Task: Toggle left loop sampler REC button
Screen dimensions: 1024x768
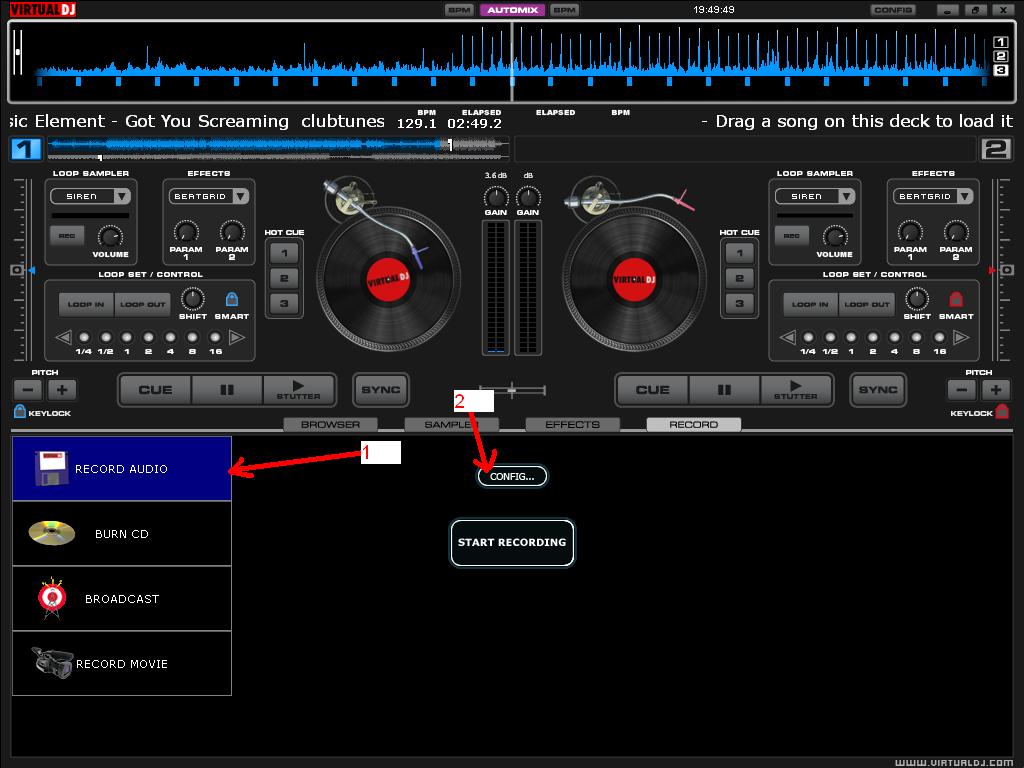Action: point(67,236)
